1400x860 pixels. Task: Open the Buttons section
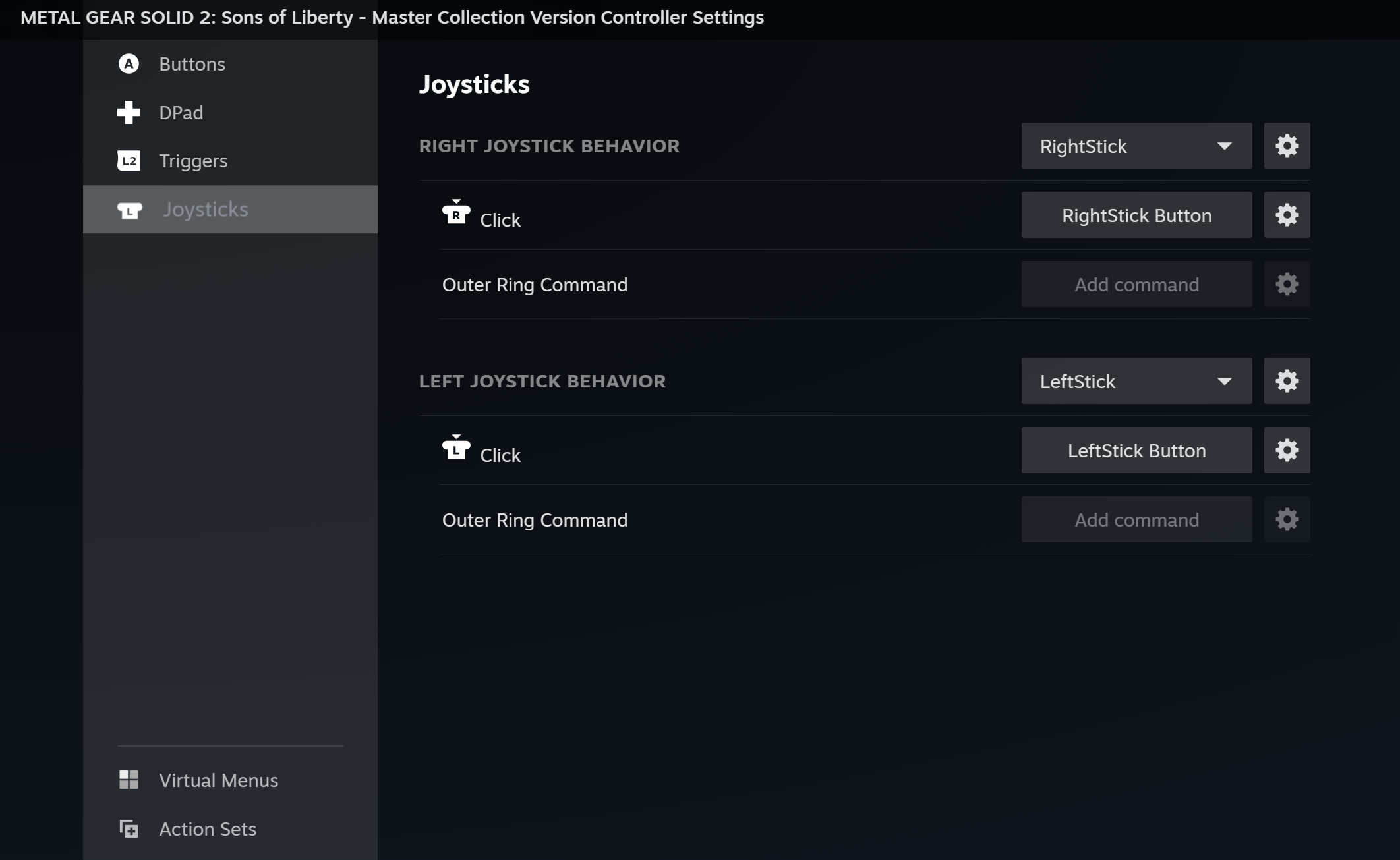pyautogui.click(x=192, y=64)
